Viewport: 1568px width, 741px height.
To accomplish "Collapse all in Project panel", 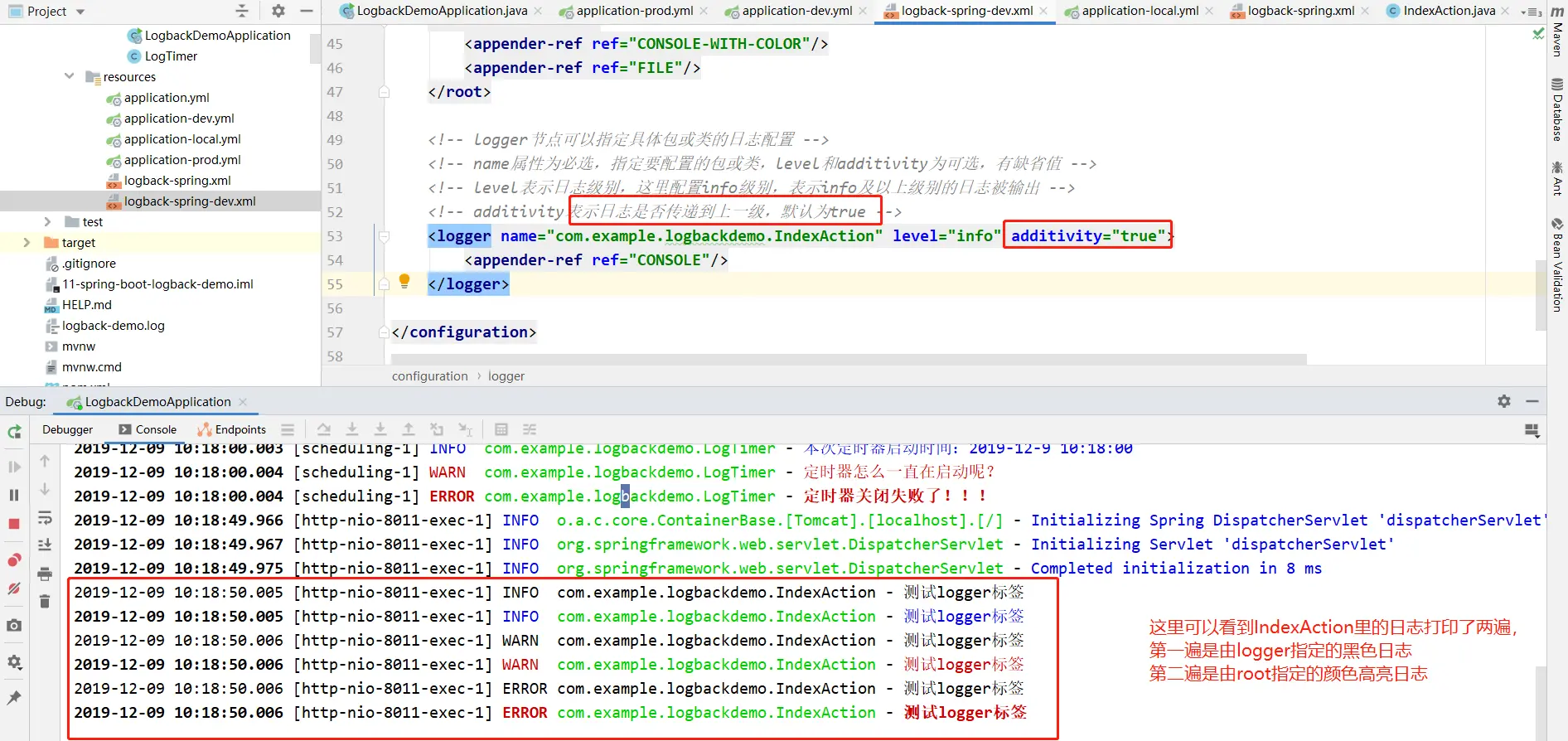I will tap(242, 11).
